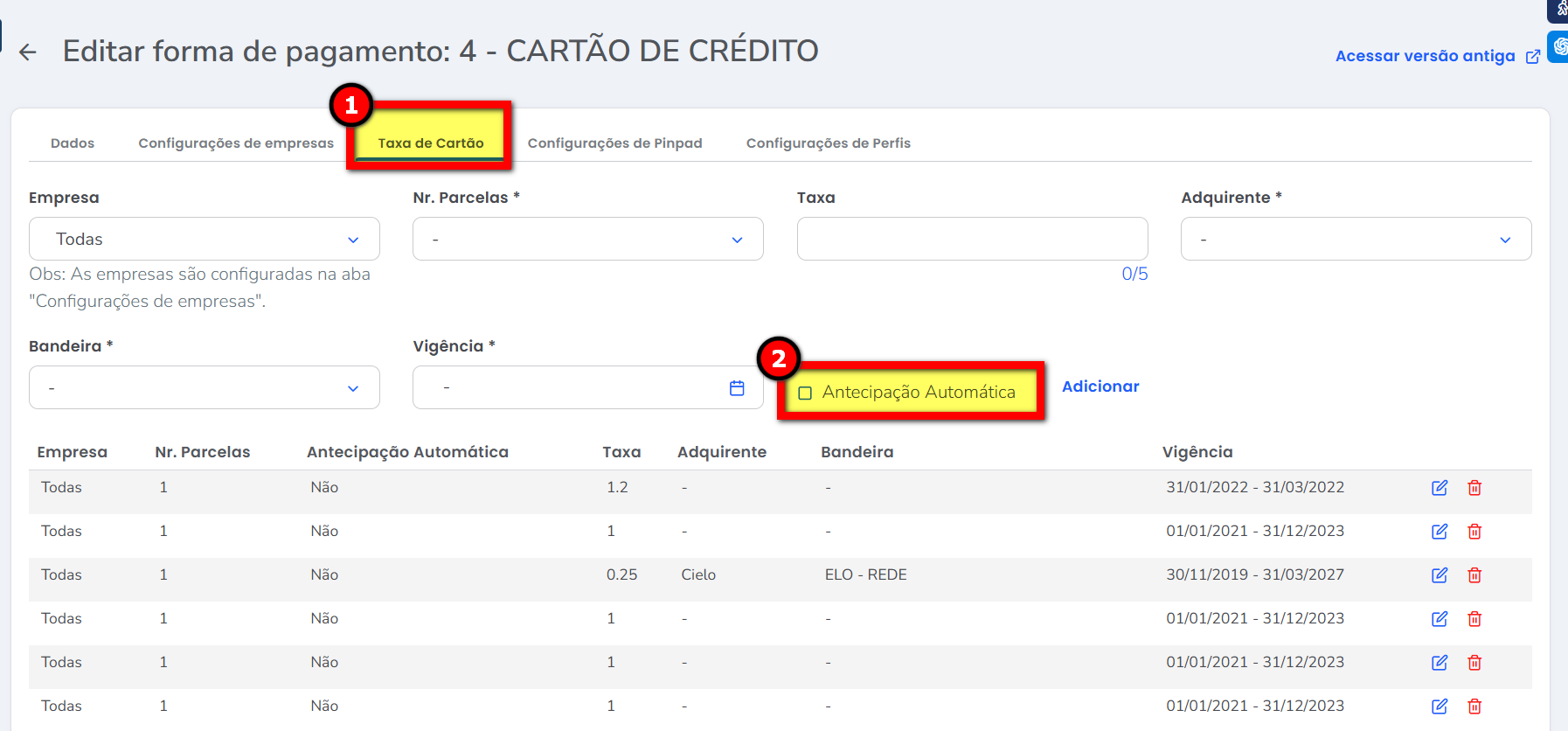
Task: Expand the Bandeira dropdown
Action: coord(204,388)
